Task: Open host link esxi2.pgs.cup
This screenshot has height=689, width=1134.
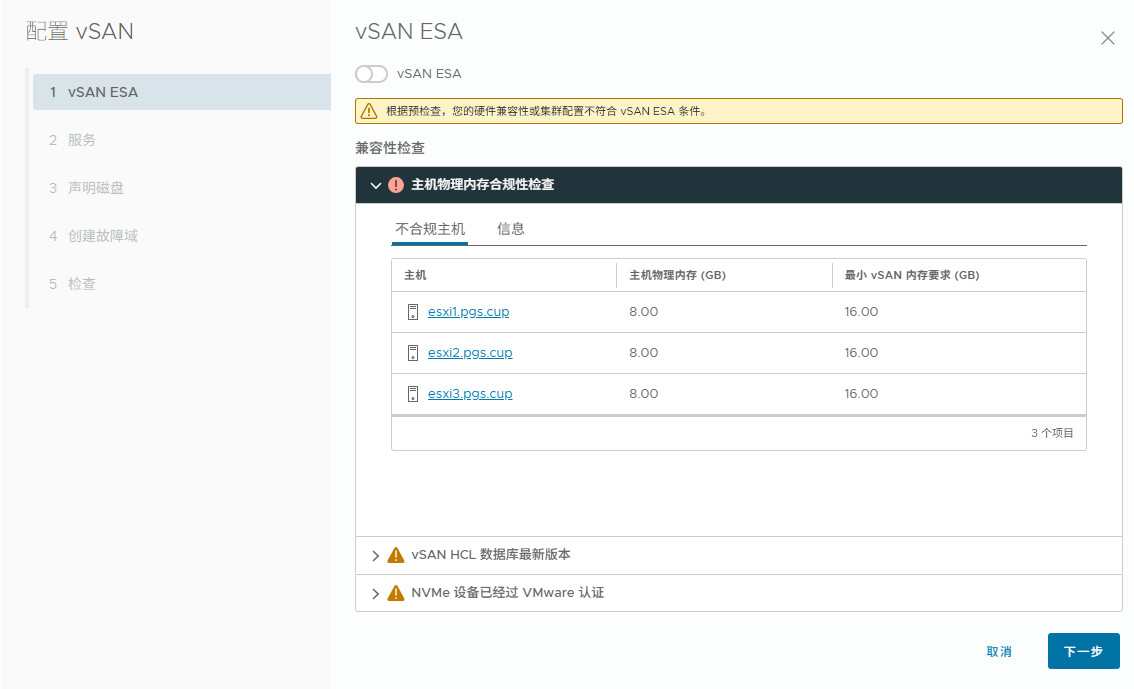Action: 470,353
